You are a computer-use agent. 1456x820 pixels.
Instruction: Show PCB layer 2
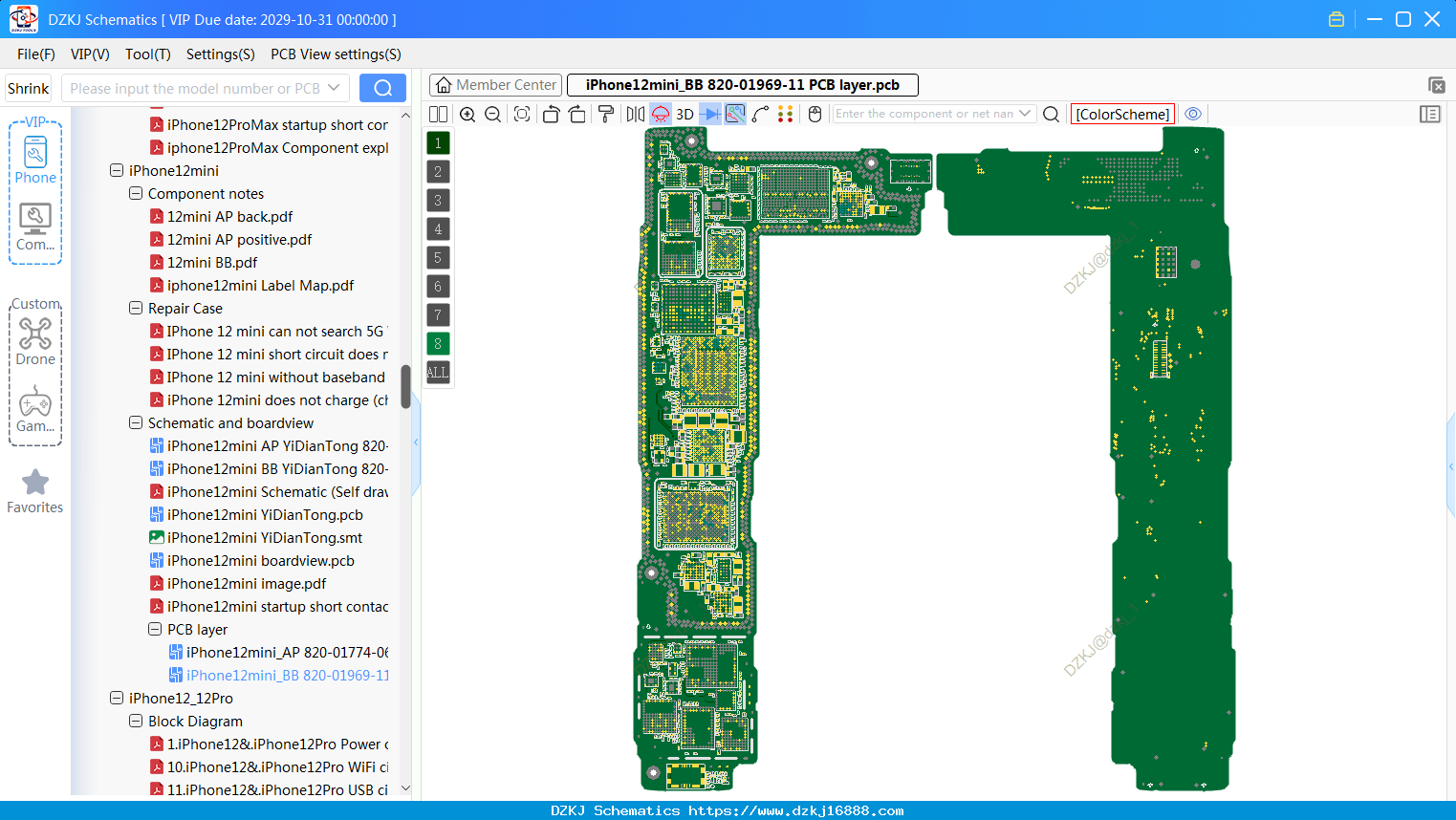[x=438, y=172]
